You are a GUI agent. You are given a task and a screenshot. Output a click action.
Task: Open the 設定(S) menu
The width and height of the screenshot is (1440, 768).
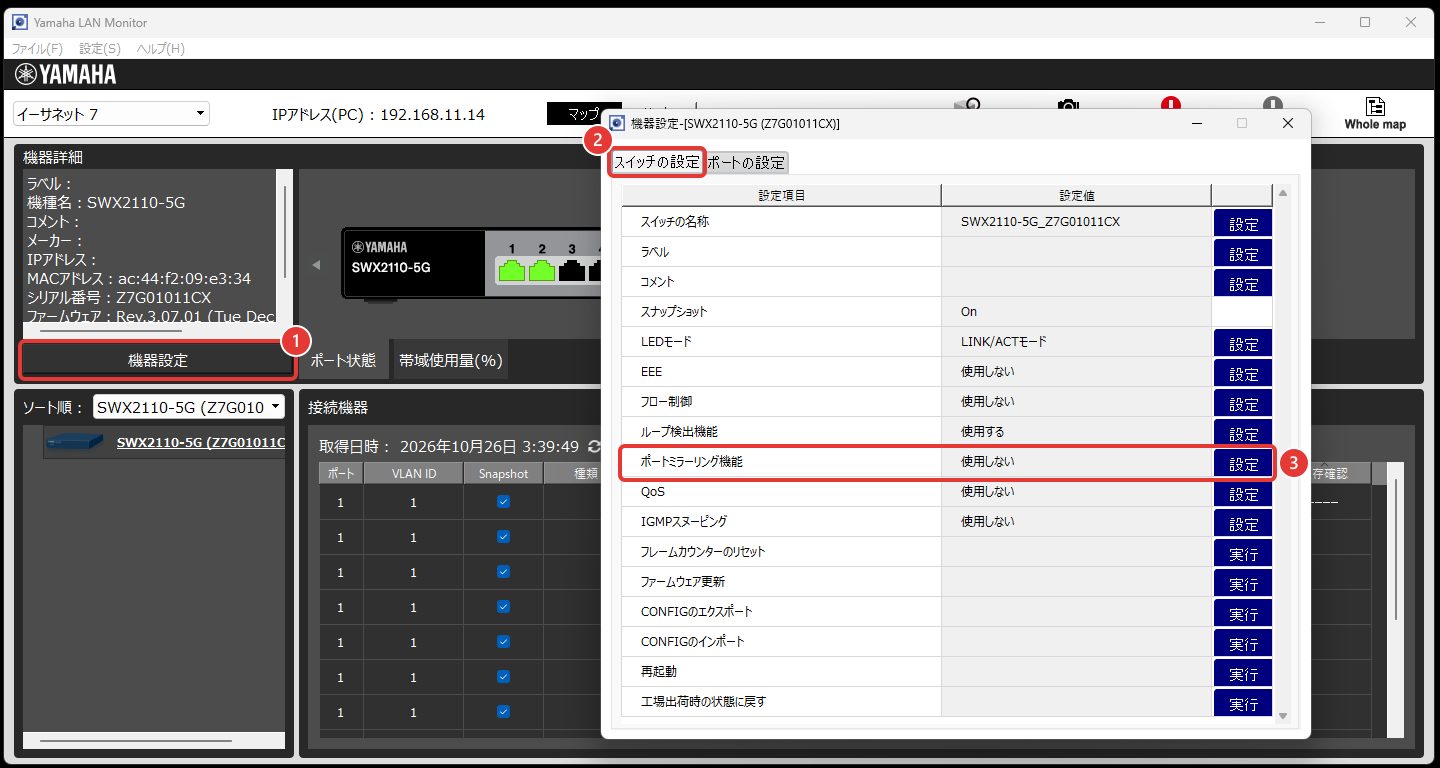pos(100,48)
